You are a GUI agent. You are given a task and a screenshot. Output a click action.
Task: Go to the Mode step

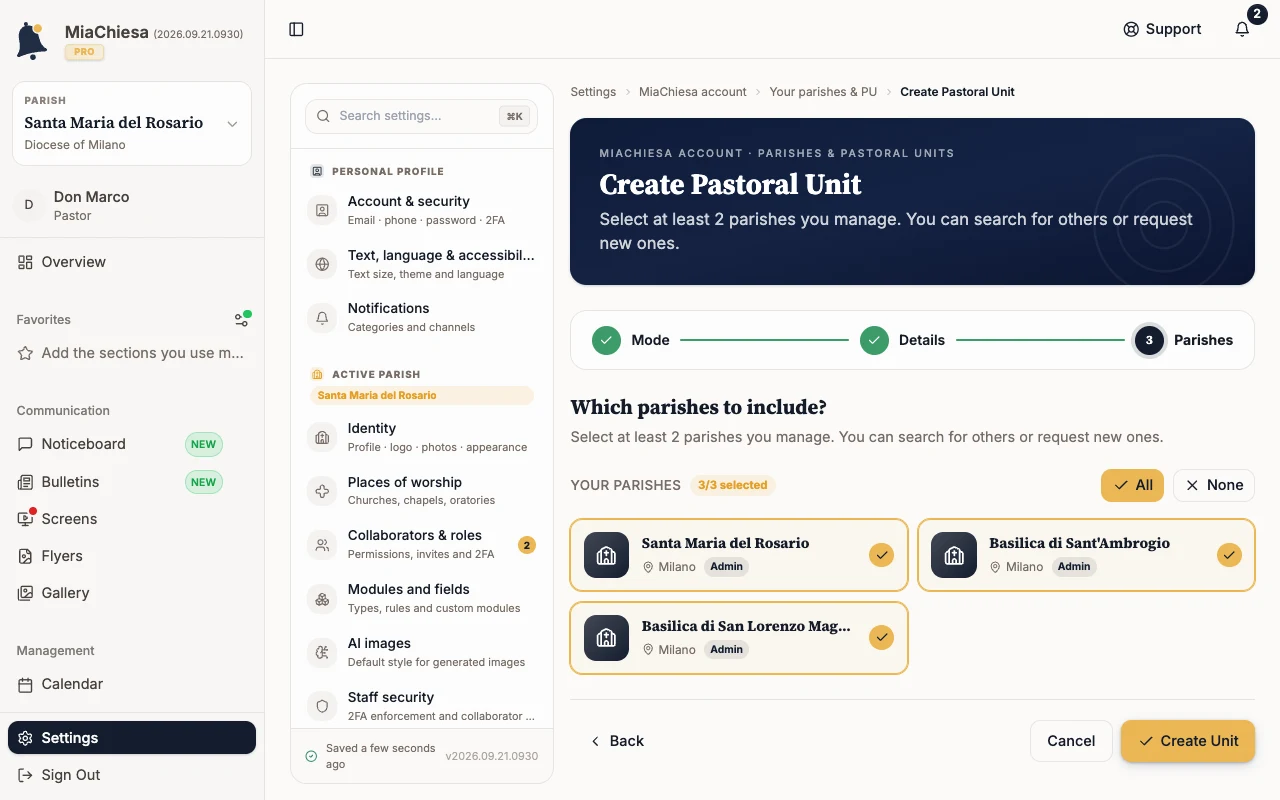[x=631, y=340]
